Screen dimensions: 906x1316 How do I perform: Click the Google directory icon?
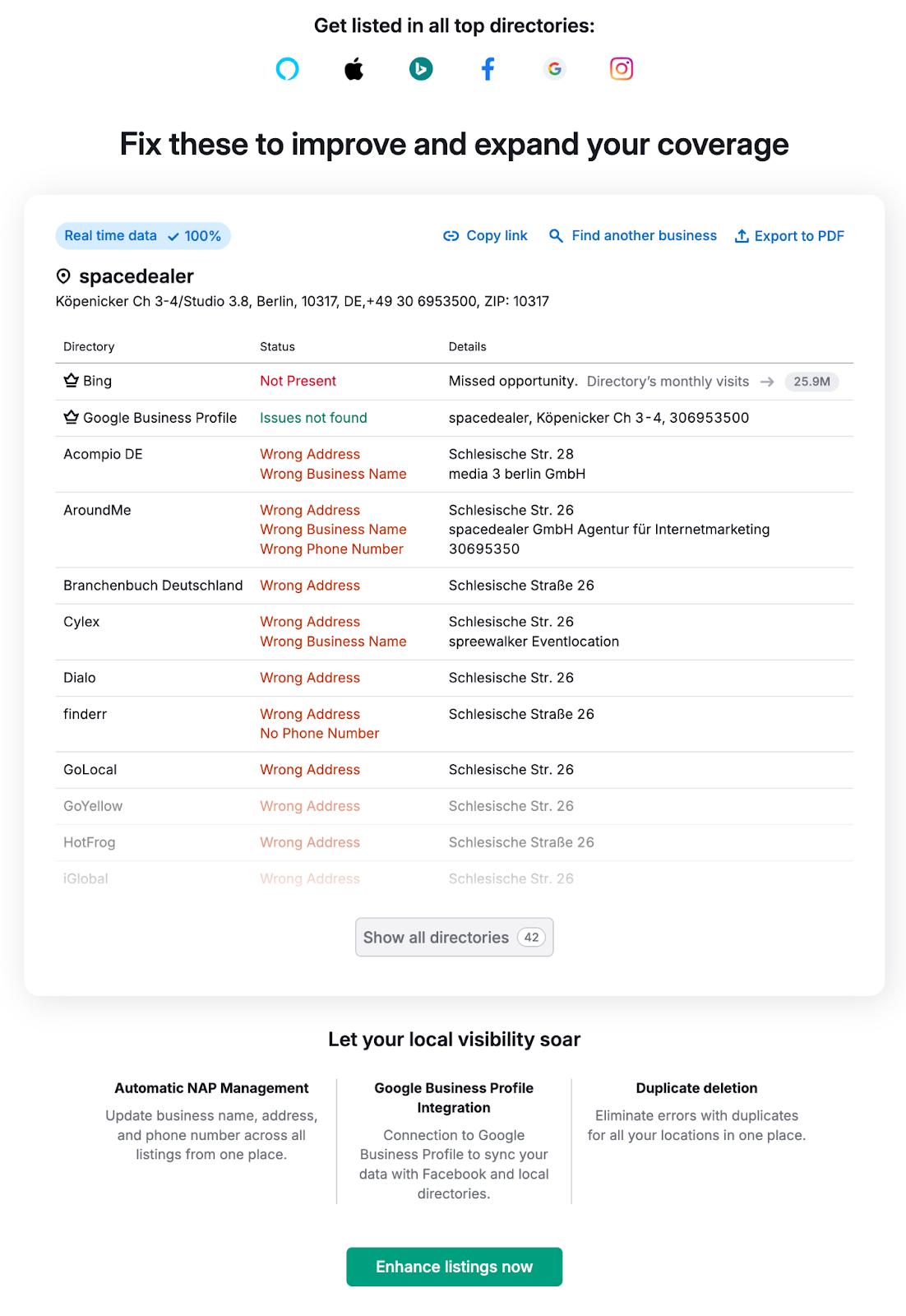(555, 69)
